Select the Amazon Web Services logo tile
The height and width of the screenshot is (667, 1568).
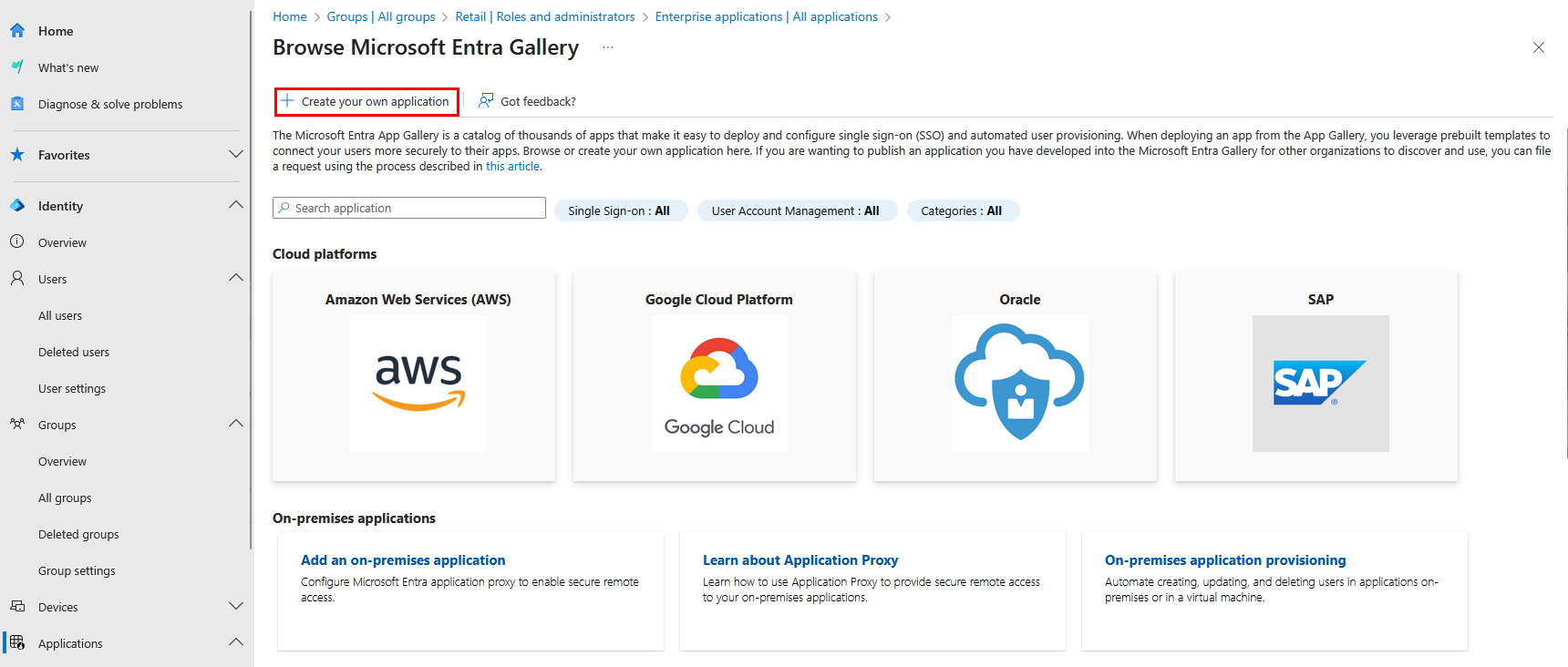pos(418,383)
